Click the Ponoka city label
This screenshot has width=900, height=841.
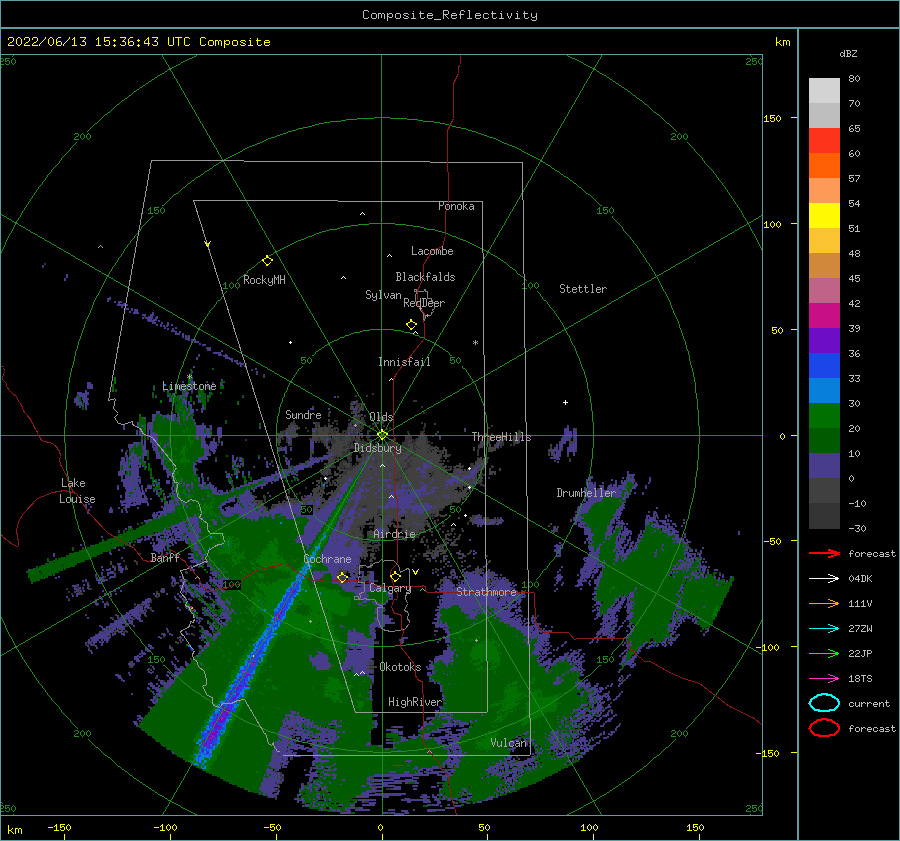(x=456, y=206)
